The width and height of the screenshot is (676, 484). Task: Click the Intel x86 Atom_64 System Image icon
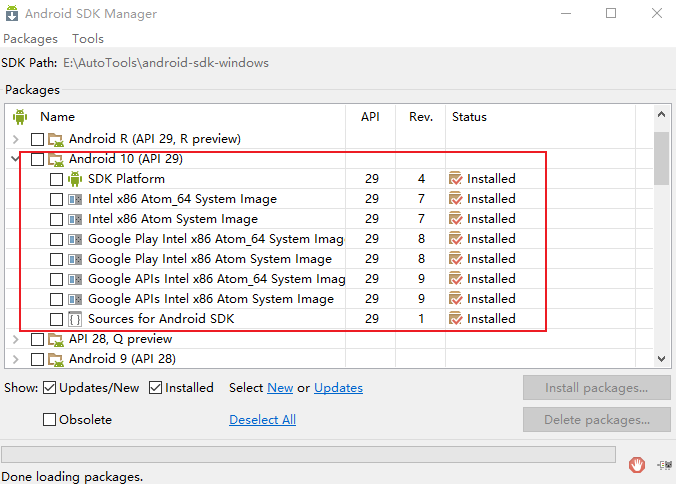click(x=75, y=199)
